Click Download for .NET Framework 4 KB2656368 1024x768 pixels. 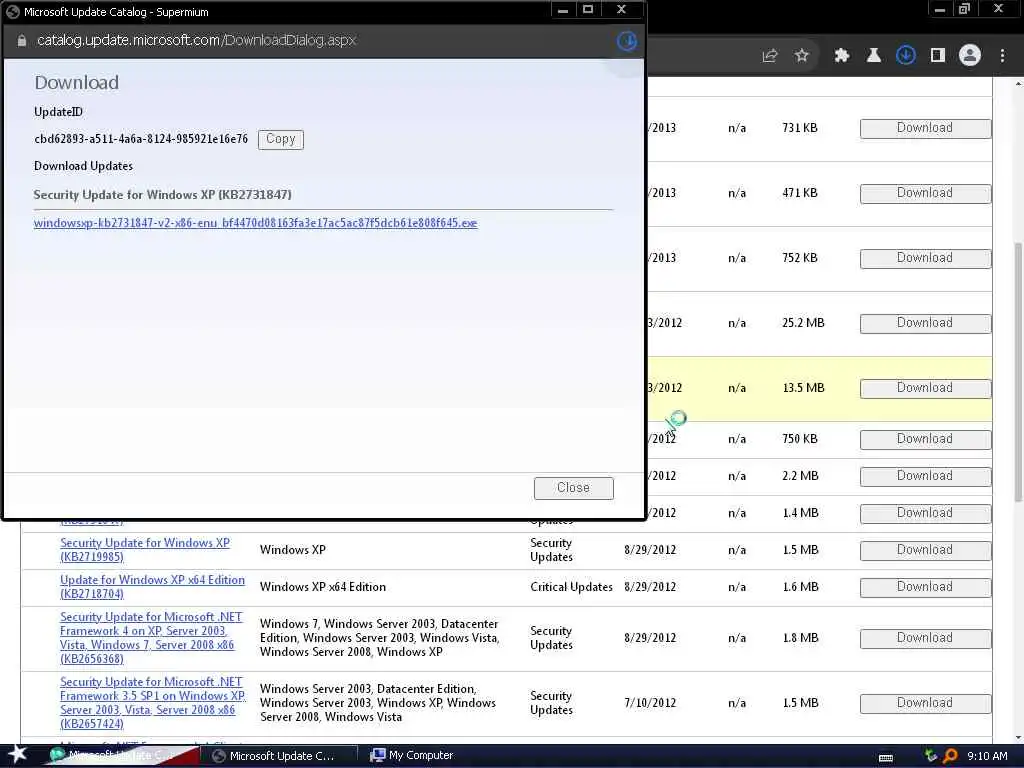pyautogui.click(x=925, y=638)
